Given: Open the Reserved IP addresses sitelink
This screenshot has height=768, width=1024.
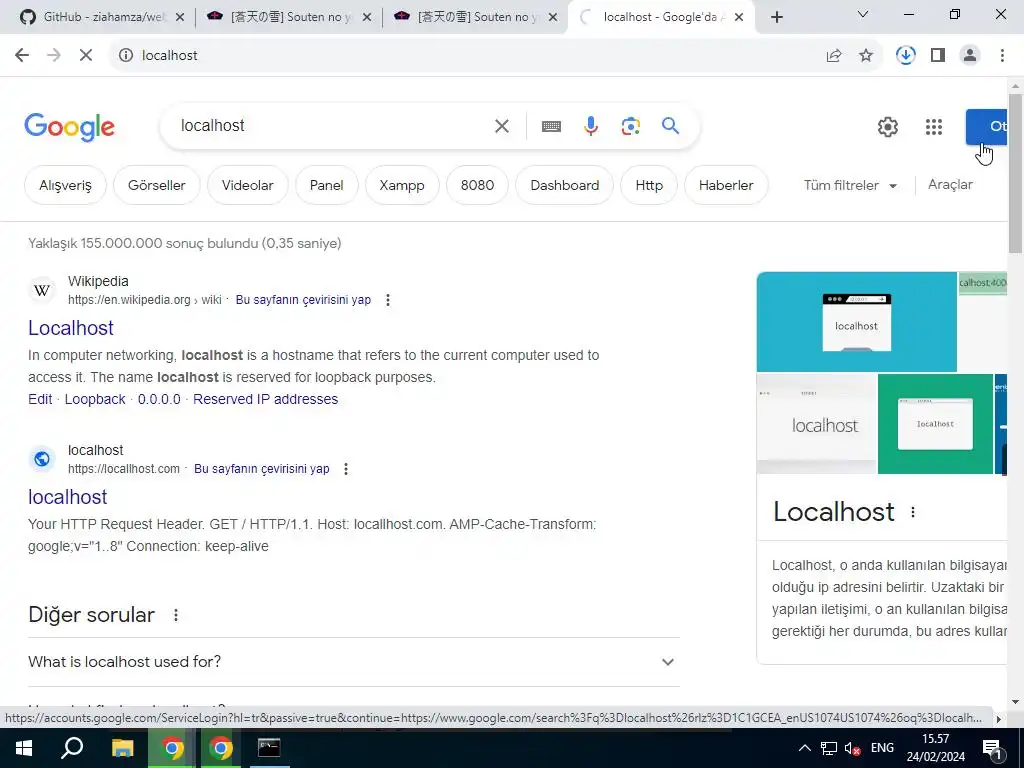Looking at the screenshot, I should pyautogui.click(x=265, y=399).
